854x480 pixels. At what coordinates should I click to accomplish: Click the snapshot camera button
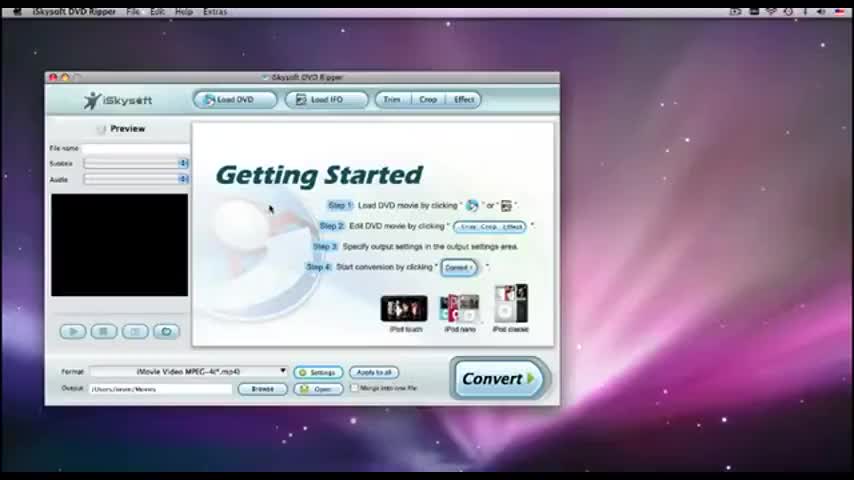[166, 331]
